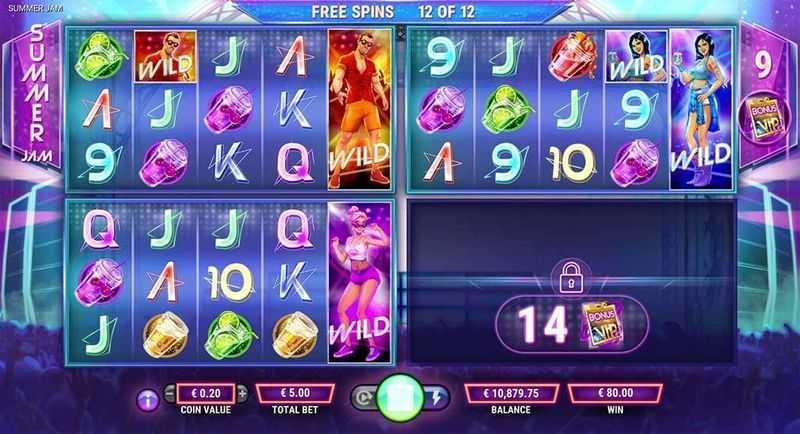Click the €5.00 total bet box
800x434 pixels.
(x=295, y=393)
